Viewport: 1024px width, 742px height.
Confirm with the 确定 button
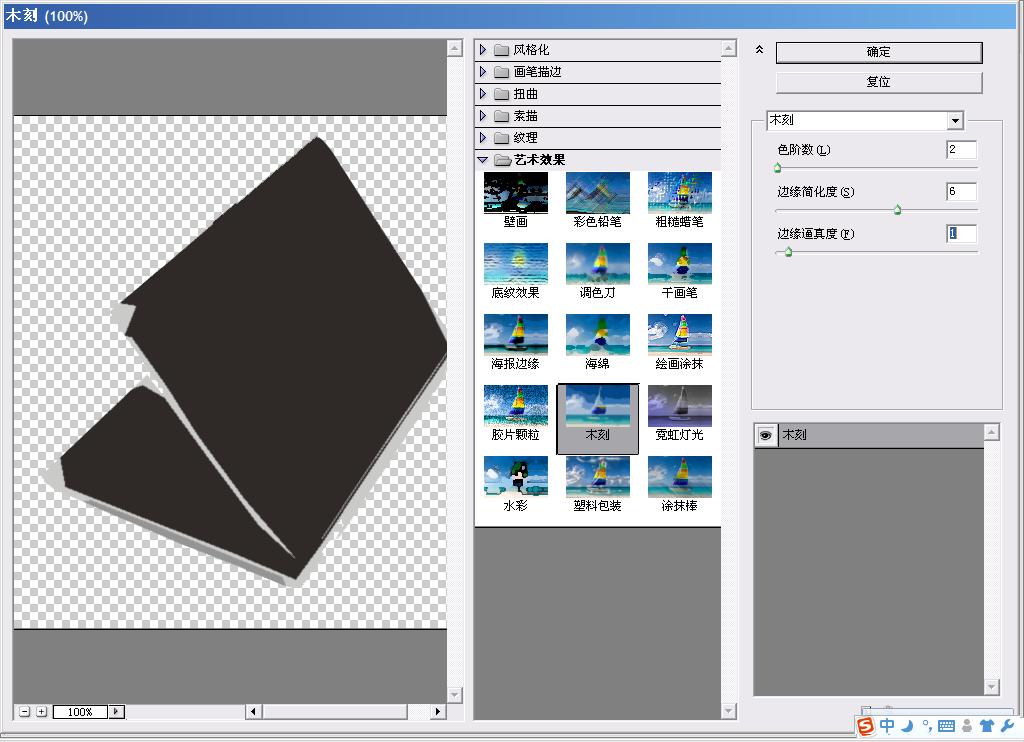pyautogui.click(x=878, y=52)
